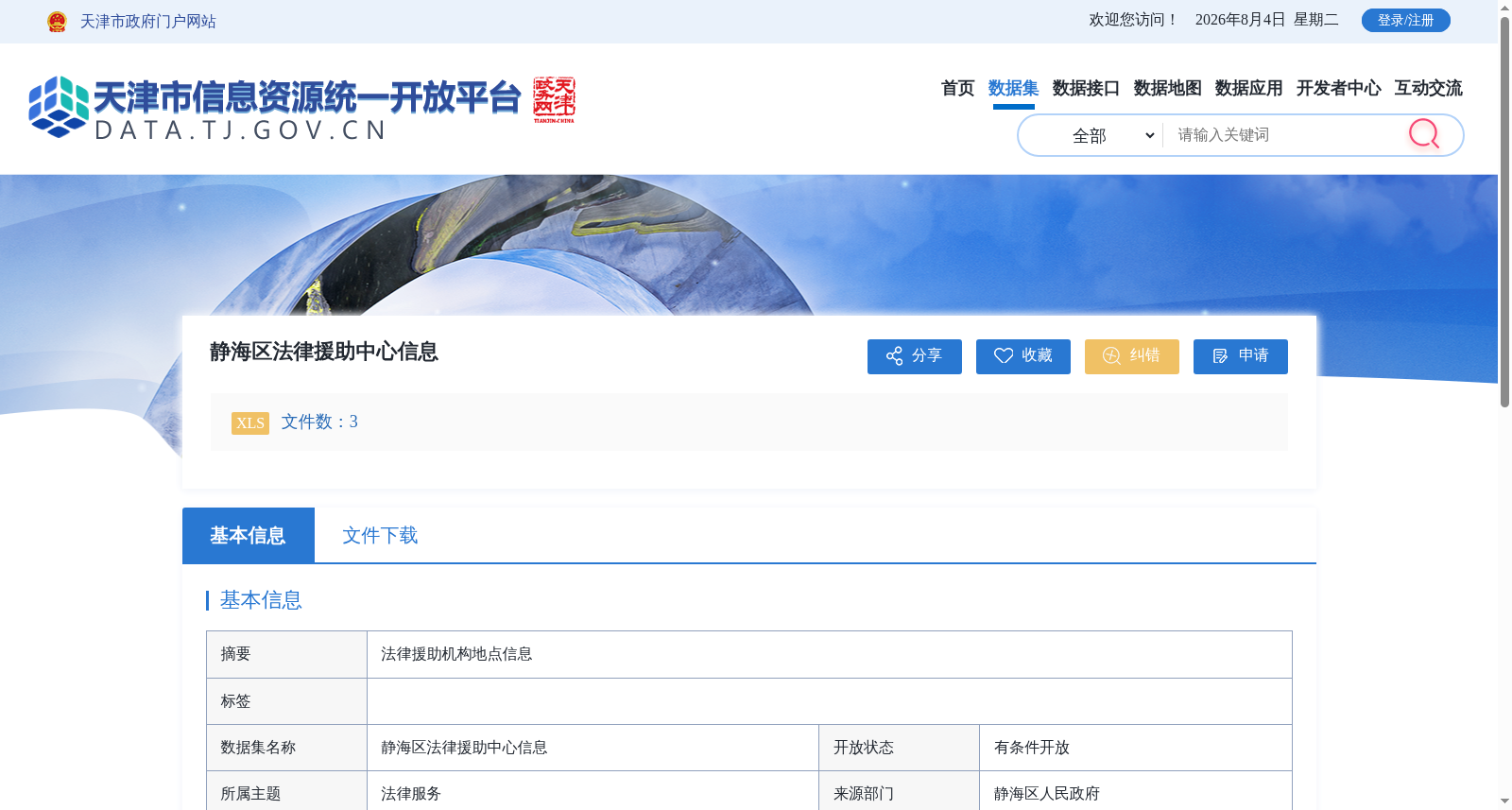The width and height of the screenshot is (1512, 810).
Task: Click the dataset title 静海区法律援助中心信息 heading
Action: 324,352
